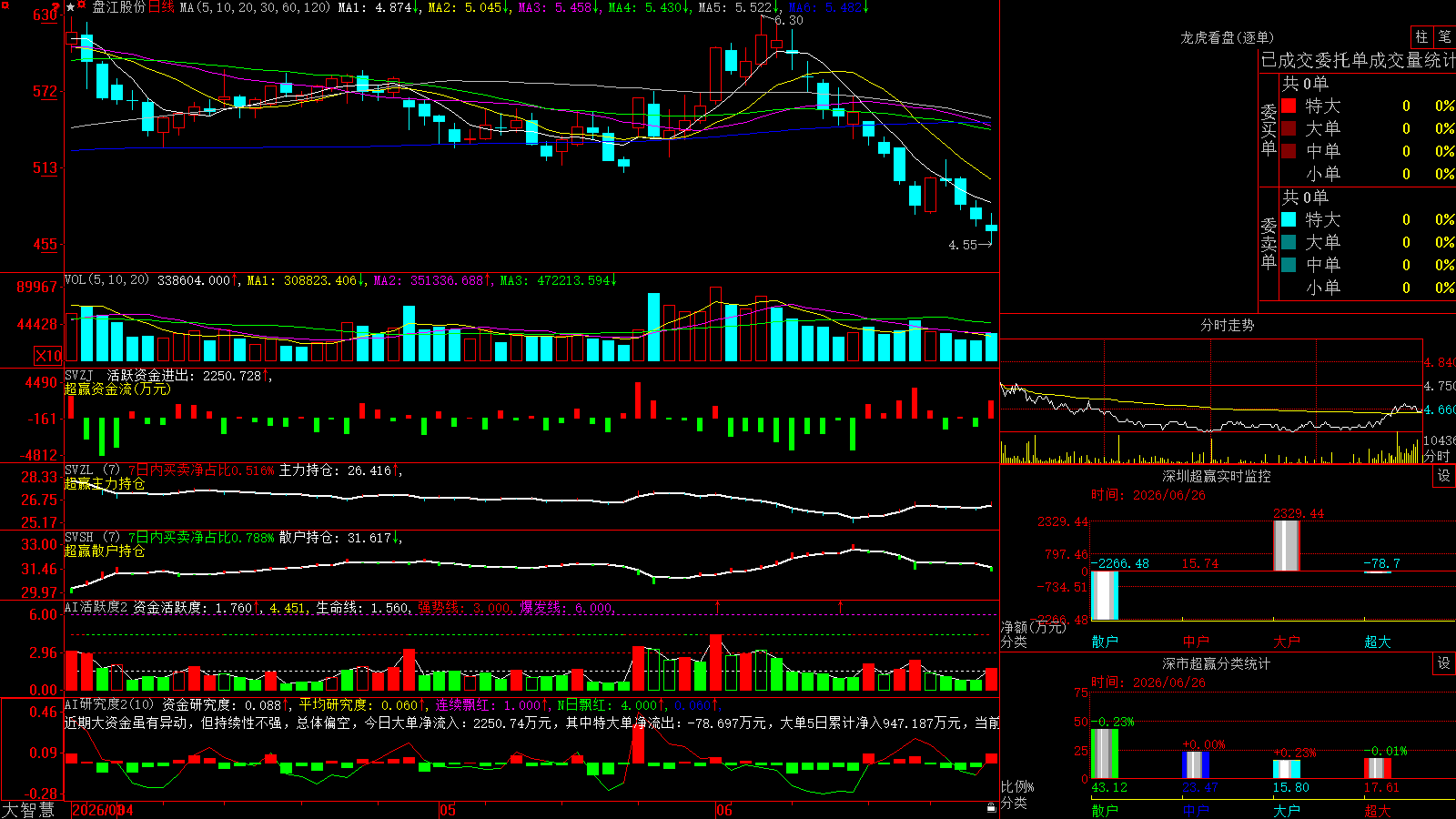The height and width of the screenshot is (819, 1456).
Task: Click the yellow 超赢散户持仓 label
Action: tap(105, 551)
